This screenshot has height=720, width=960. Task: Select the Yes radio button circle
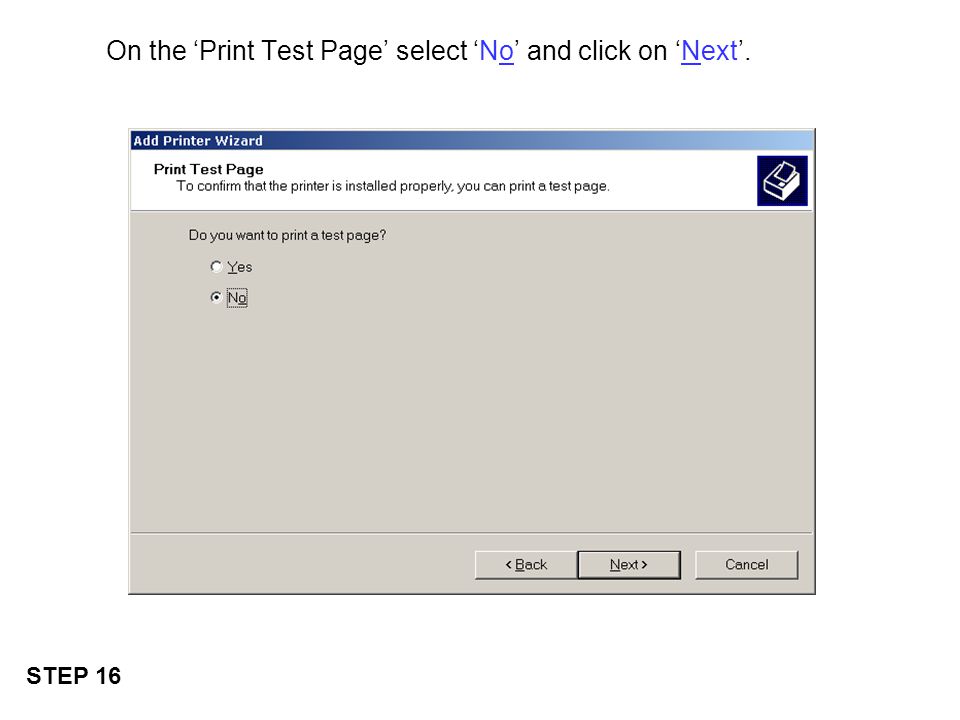pyautogui.click(x=216, y=266)
